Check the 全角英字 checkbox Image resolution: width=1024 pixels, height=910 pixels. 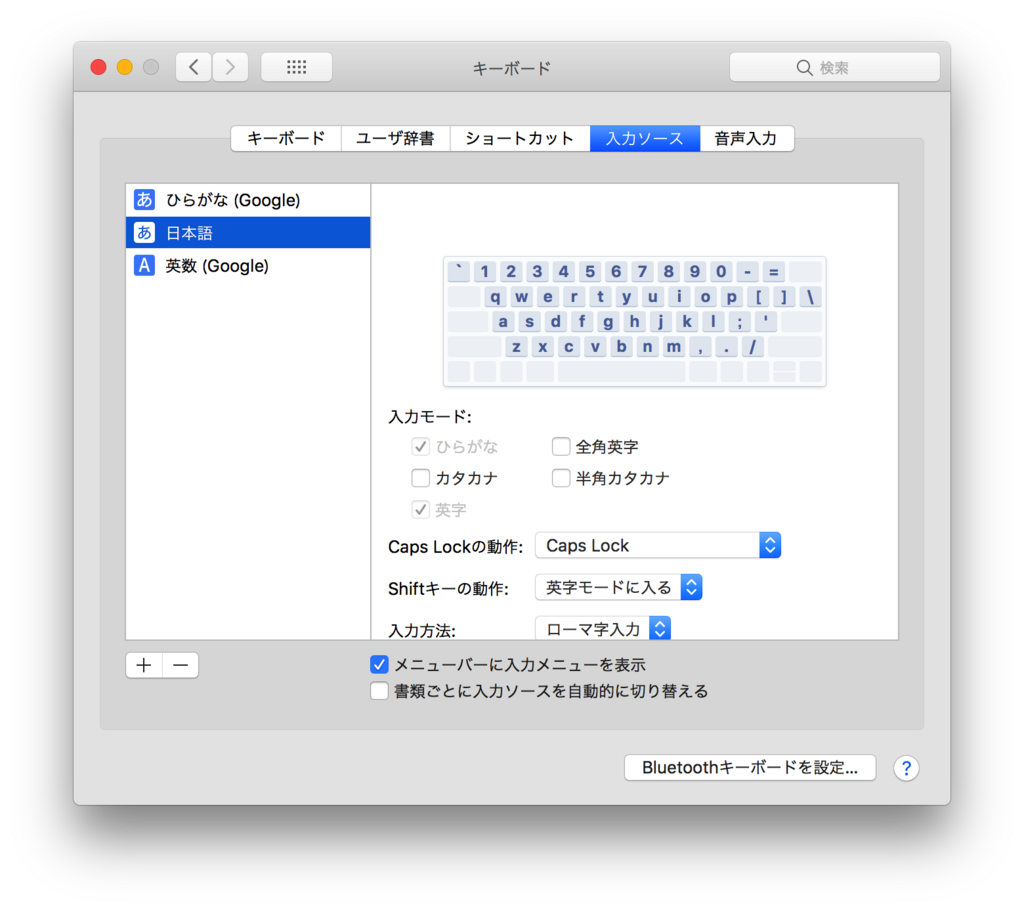pos(561,446)
